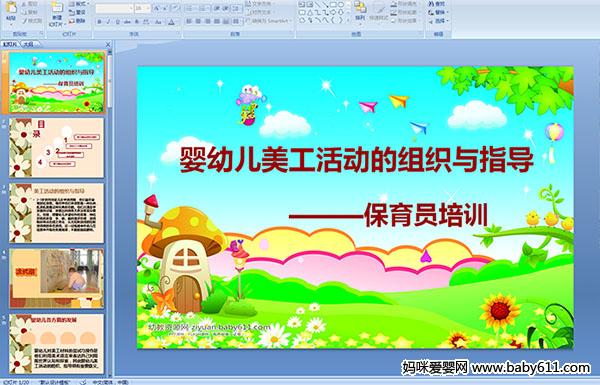Click the bullet list icon
This screenshot has height=385, width=600.
click(x=189, y=8)
